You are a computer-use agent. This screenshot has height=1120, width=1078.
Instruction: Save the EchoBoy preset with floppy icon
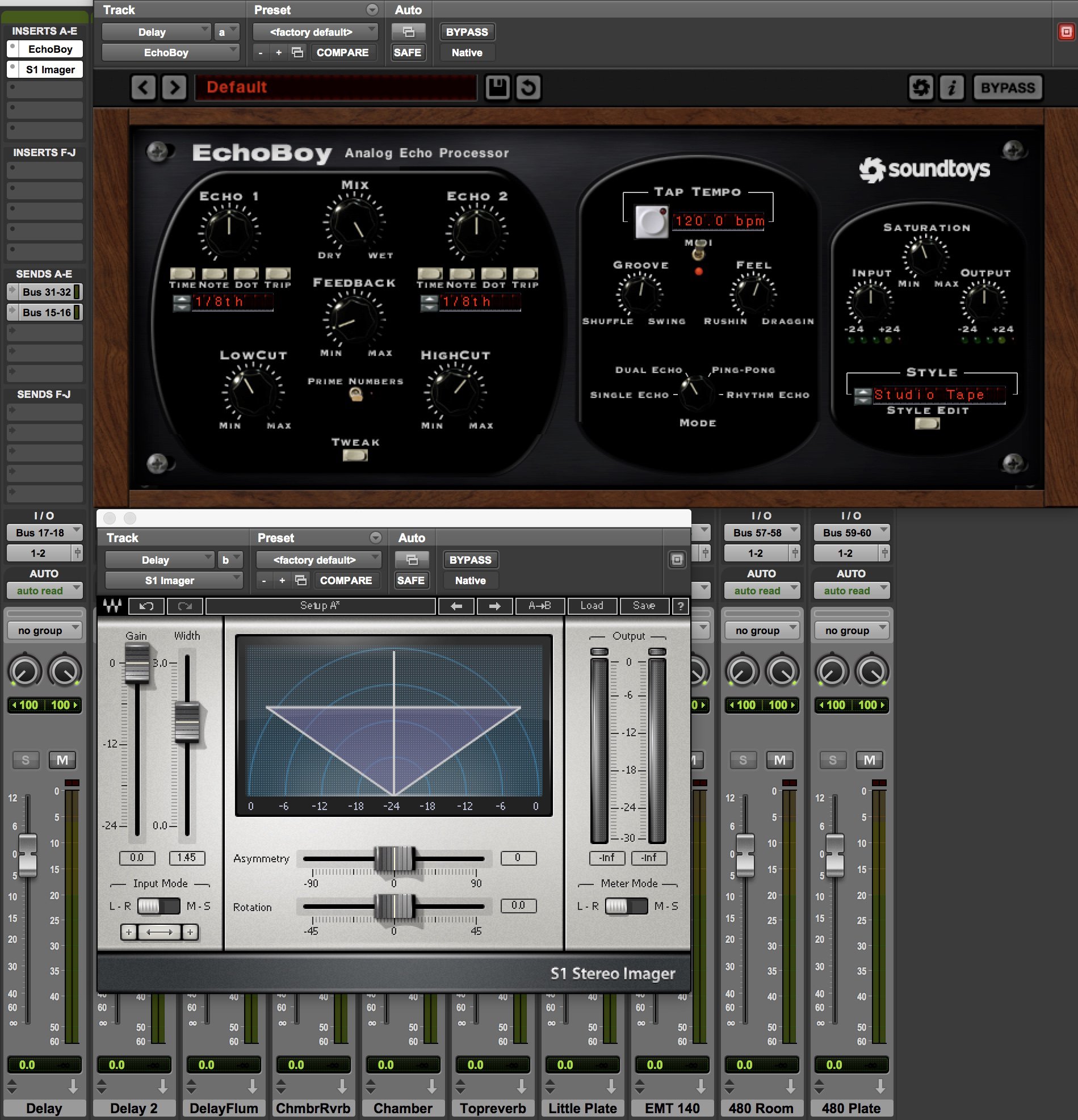[x=497, y=87]
